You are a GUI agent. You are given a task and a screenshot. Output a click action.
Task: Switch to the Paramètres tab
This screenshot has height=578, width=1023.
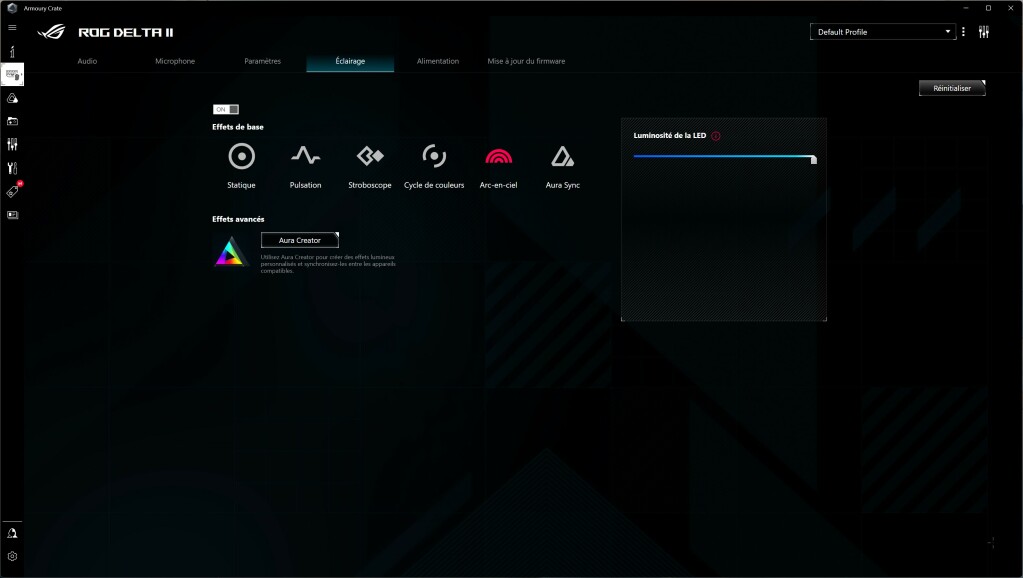[x=262, y=61]
